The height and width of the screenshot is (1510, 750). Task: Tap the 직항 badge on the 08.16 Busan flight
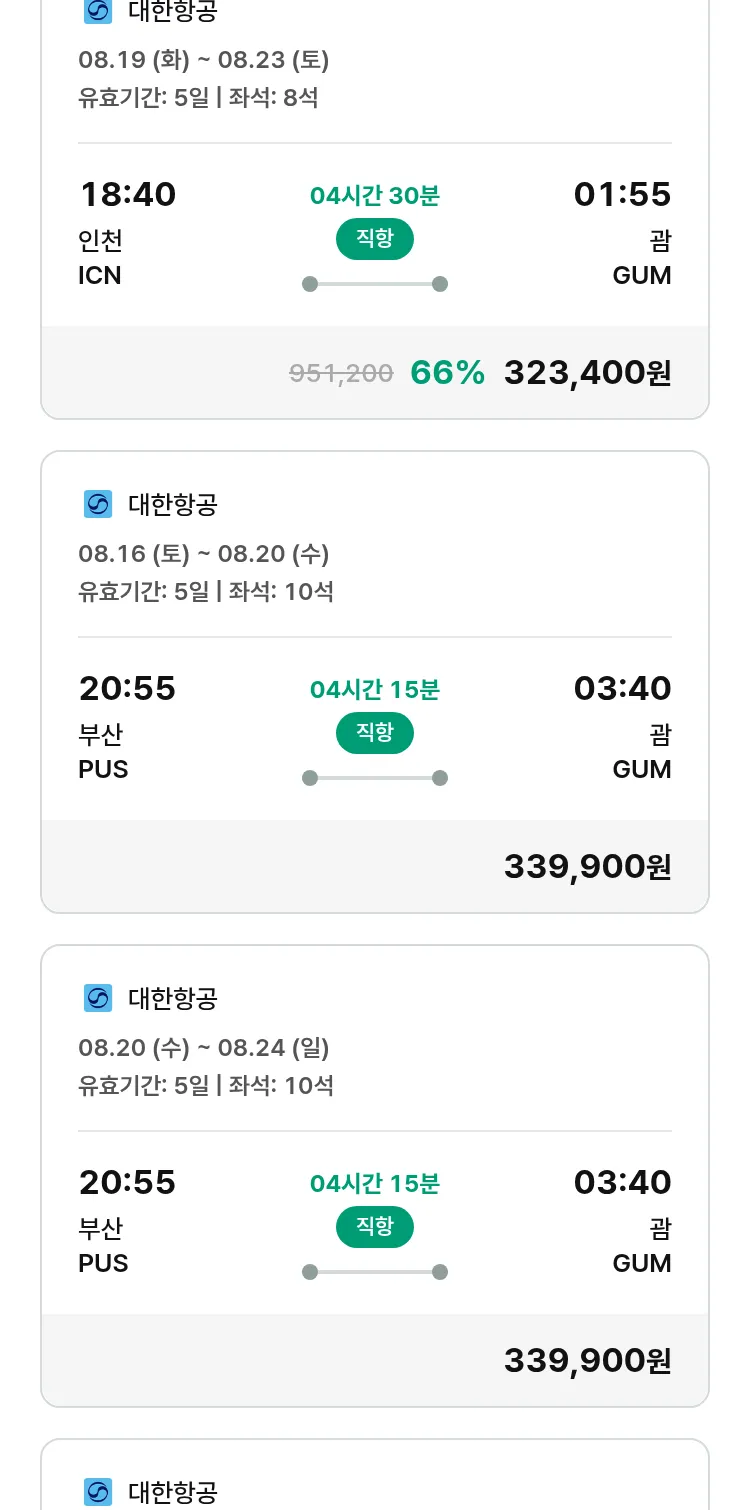click(x=375, y=733)
